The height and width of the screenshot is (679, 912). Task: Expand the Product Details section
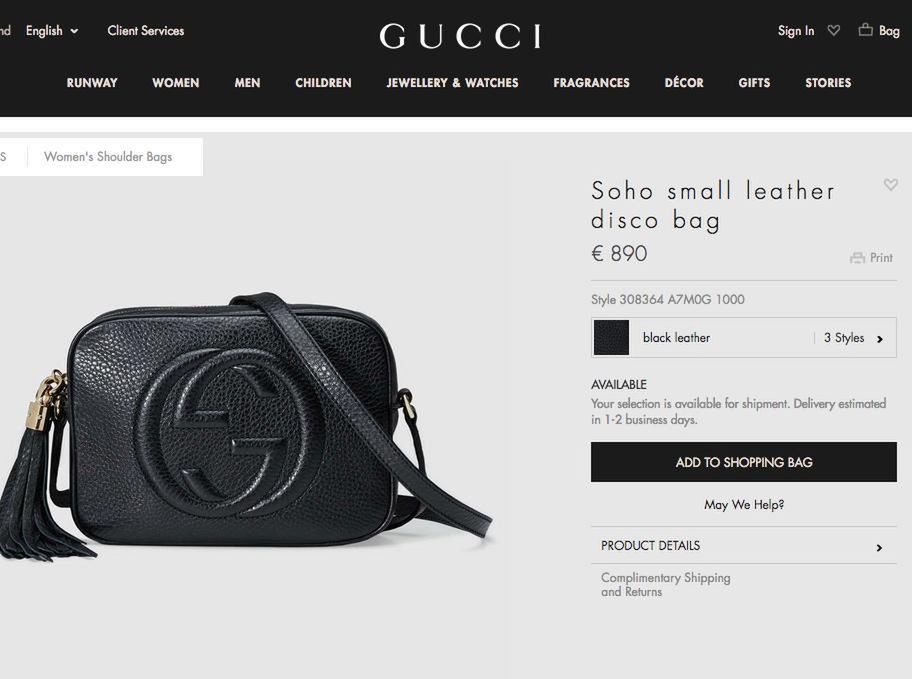744,546
